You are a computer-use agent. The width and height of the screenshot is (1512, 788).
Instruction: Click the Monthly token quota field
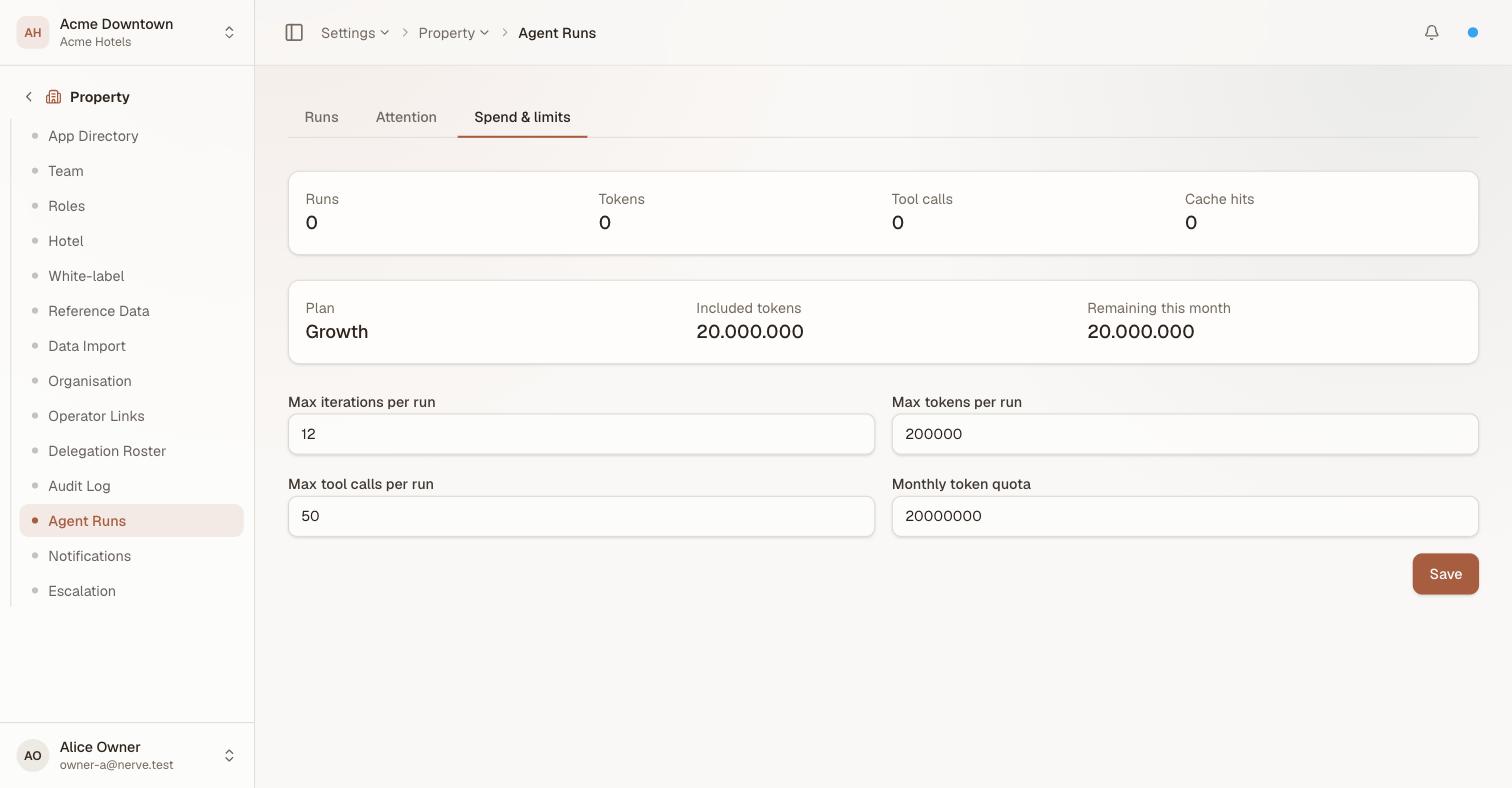pyautogui.click(x=1185, y=516)
